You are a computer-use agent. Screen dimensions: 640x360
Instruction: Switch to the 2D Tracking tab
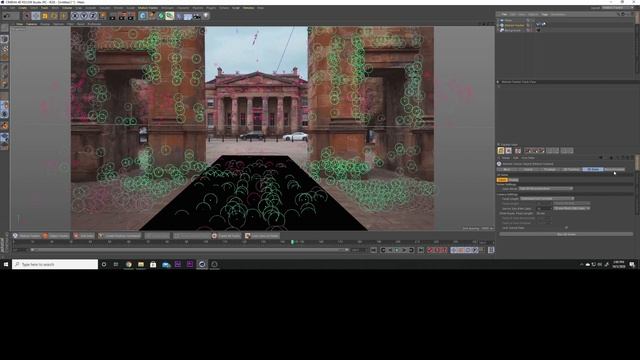coord(571,169)
